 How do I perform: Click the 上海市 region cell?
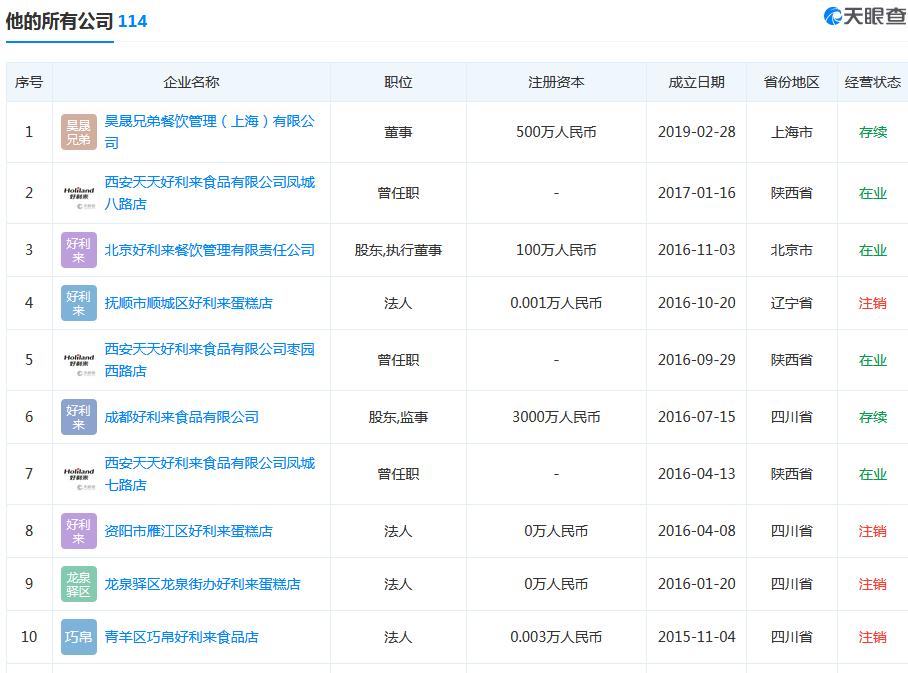point(792,132)
